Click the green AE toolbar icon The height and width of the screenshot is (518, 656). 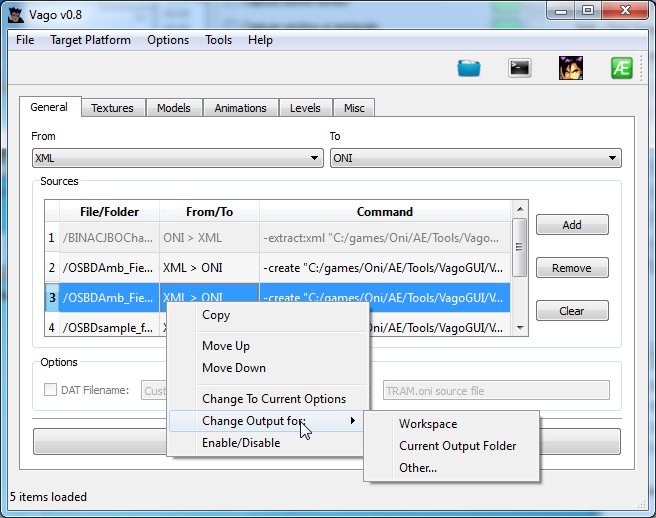pyautogui.click(x=622, y=68)
